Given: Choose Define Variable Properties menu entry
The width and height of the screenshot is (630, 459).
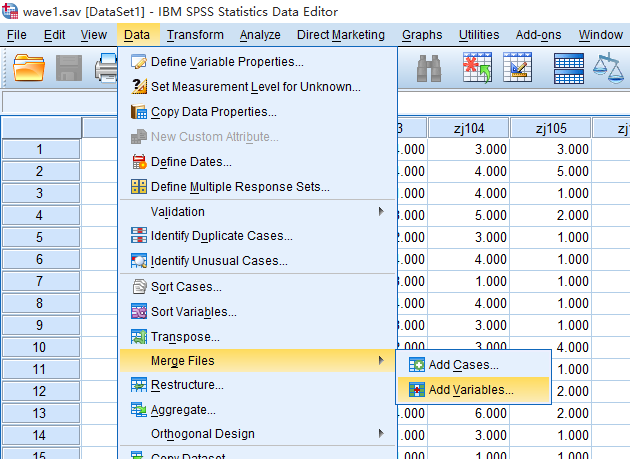Looking at the screenshot, I should click(227, 63).
